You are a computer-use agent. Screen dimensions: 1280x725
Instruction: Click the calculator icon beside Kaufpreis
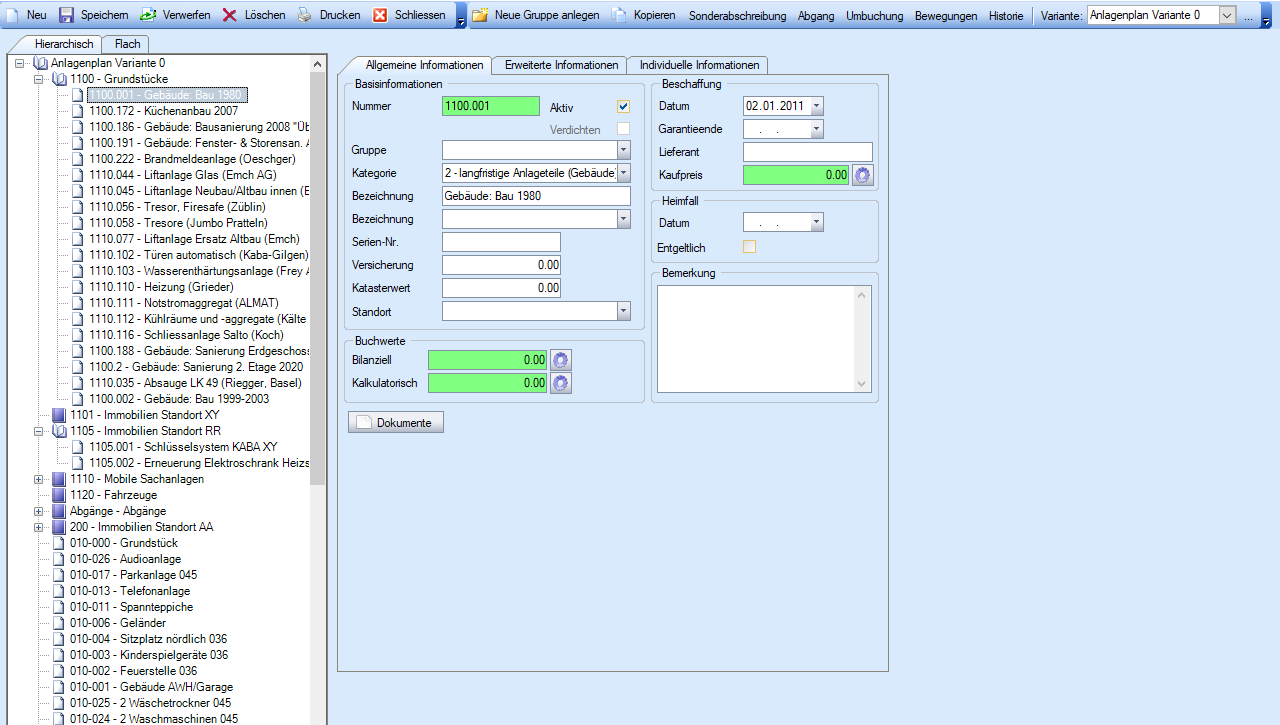coord(862,175)
